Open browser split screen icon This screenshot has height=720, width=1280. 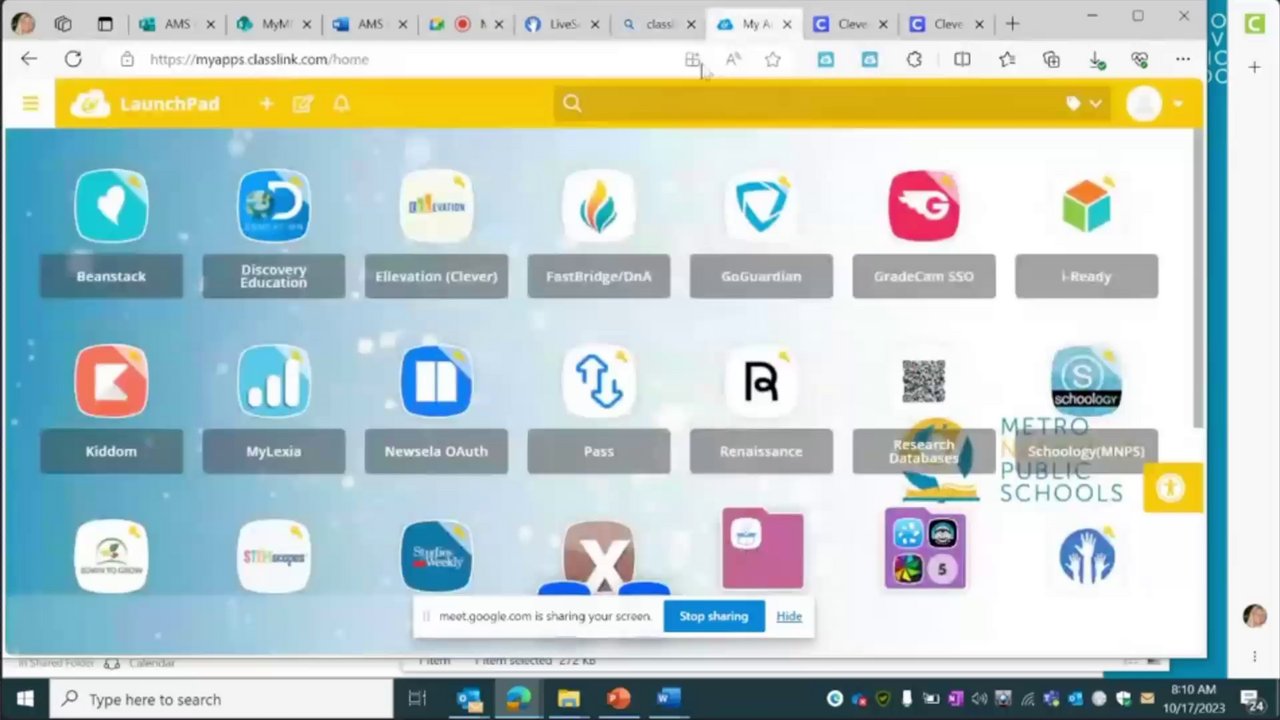[x=962, y=60]
